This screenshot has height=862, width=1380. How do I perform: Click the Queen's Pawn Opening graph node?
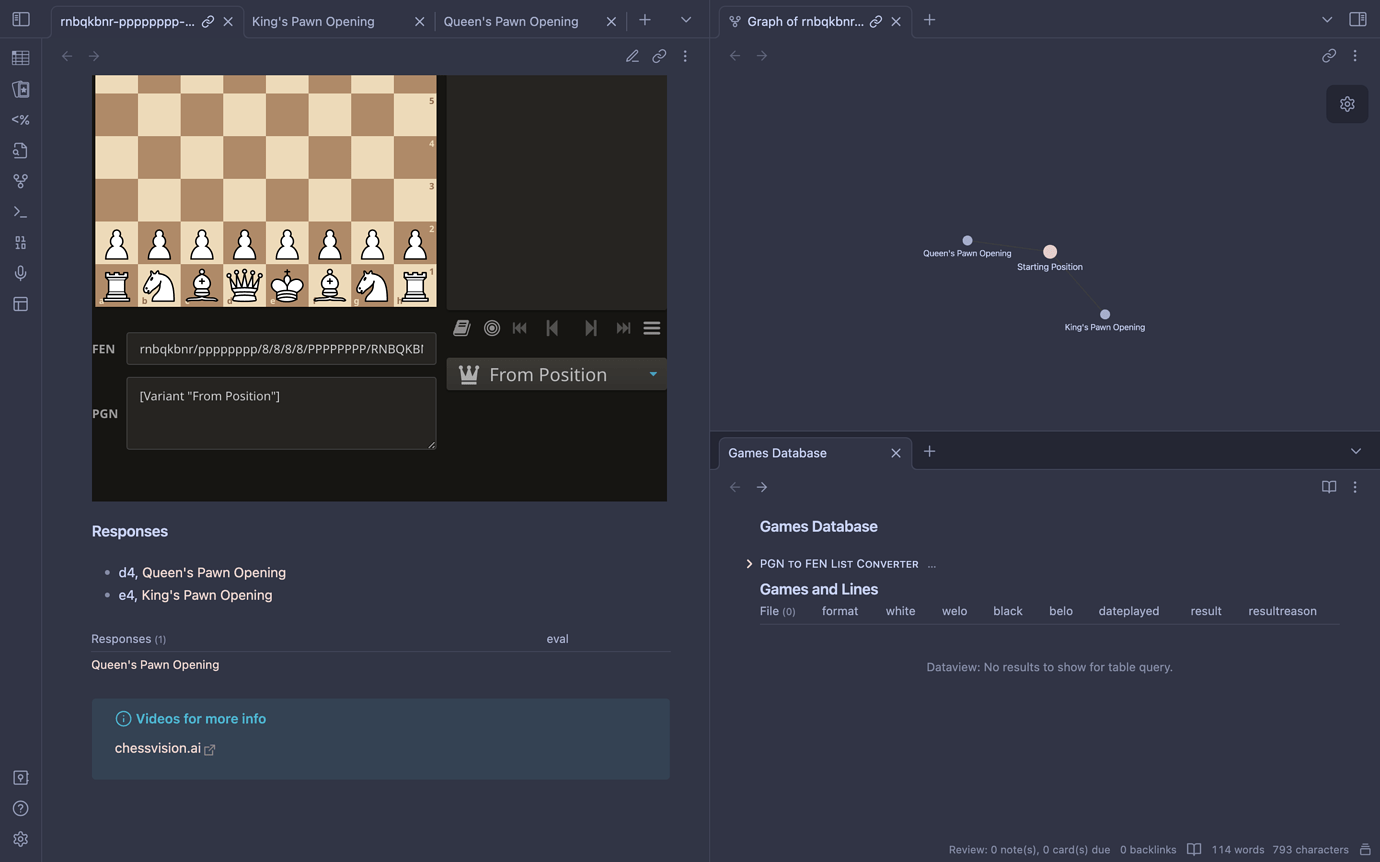(966, 240)
